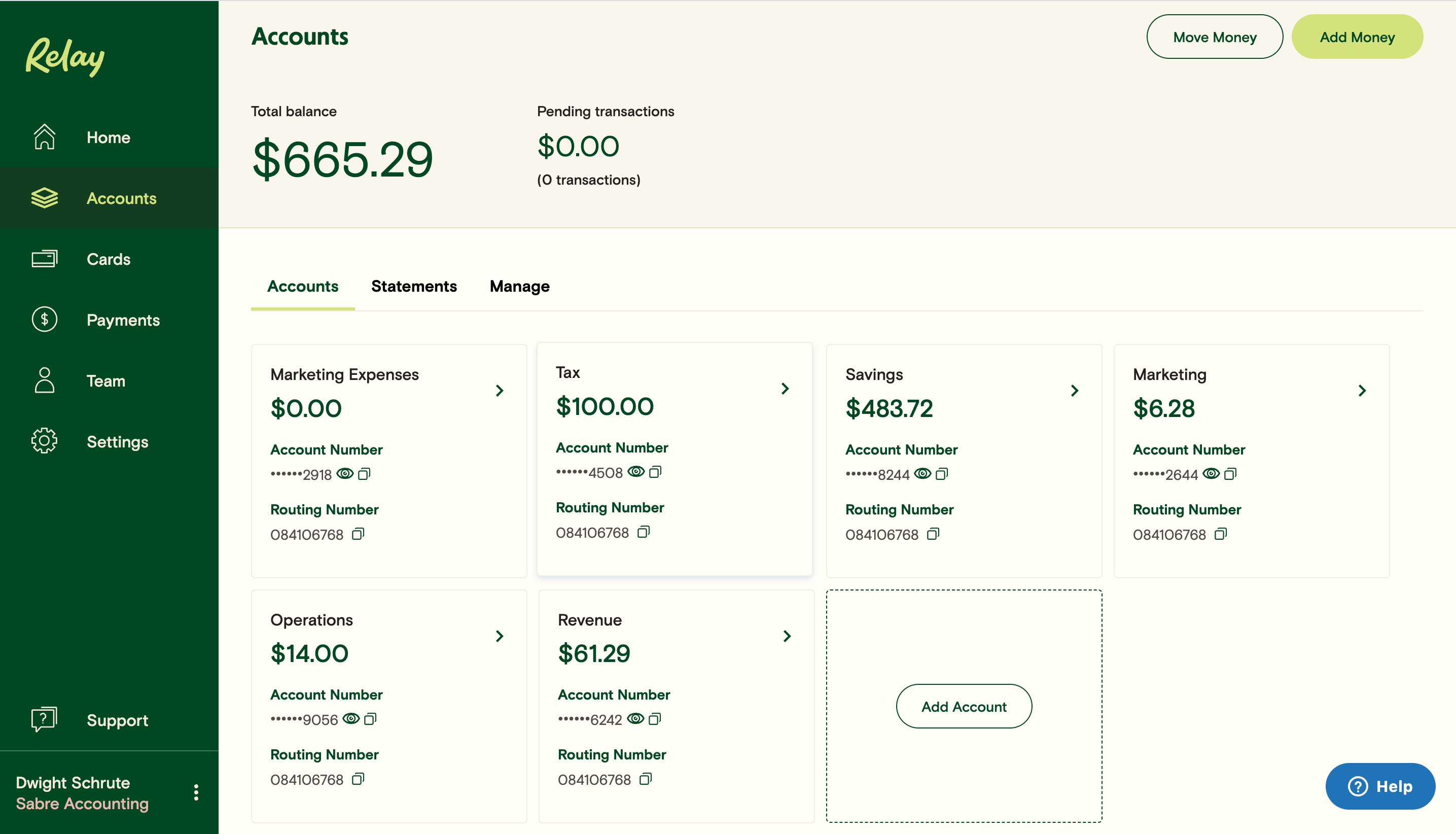Click the Relay logo

[64, 56]
